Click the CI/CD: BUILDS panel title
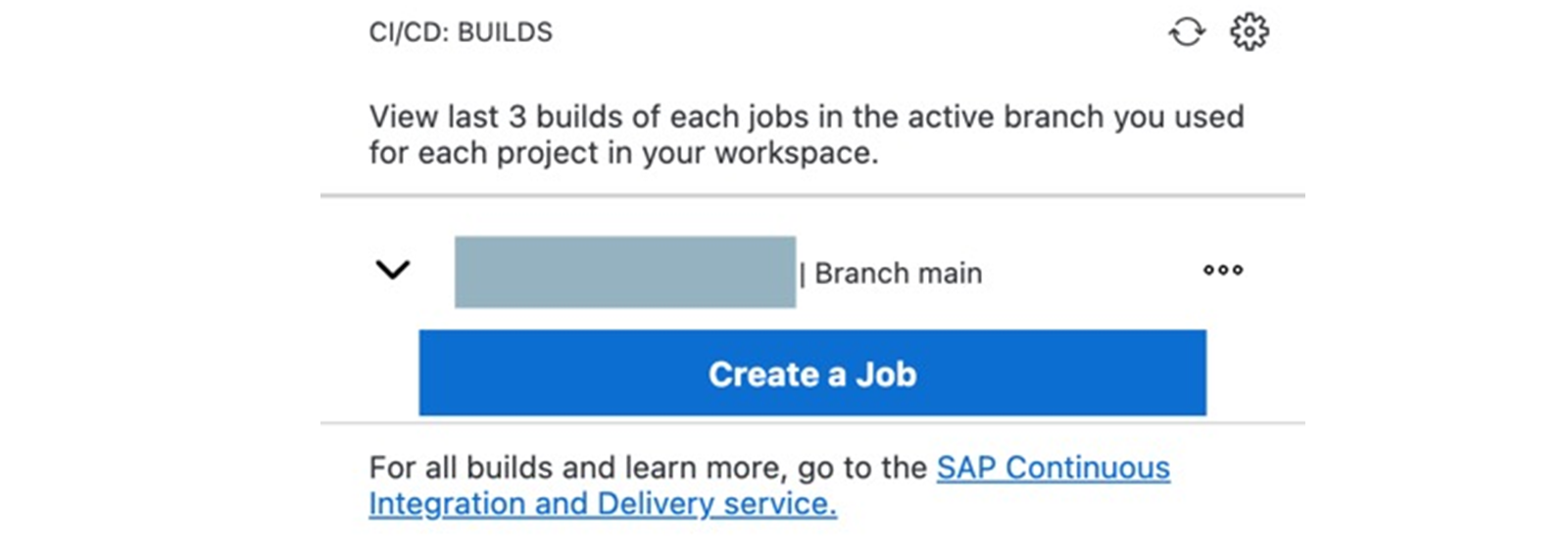This screenshot has width=1568, height=544. coord(461,32)
